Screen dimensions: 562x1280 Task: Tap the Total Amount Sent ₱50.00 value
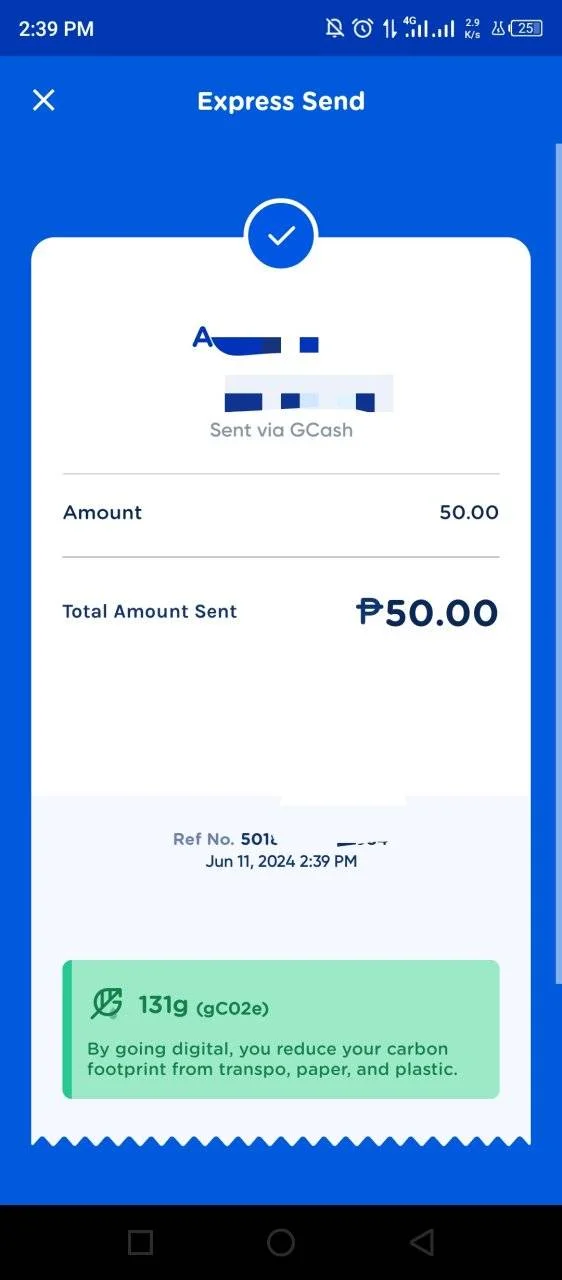[427, 612]
